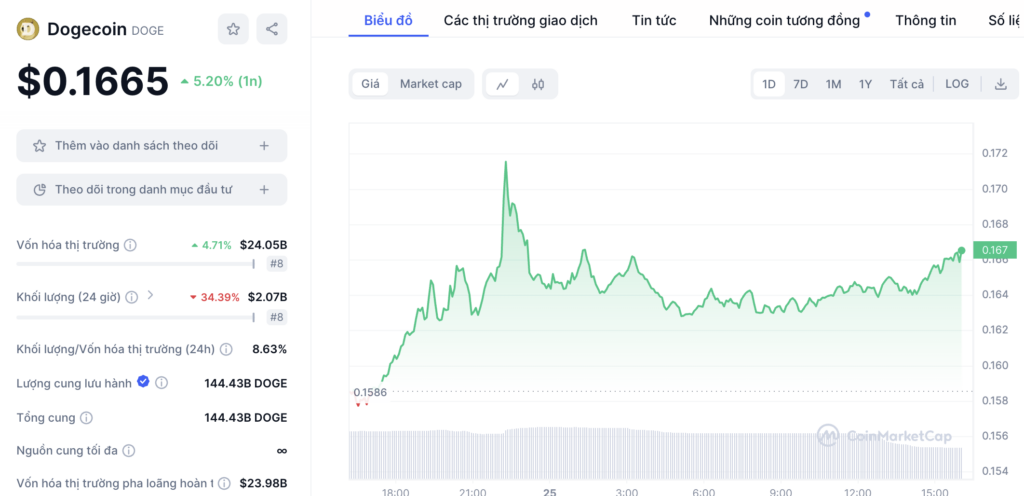Click the 34.39% volume change text
1024x496 pixels.
tap(214, 298)
